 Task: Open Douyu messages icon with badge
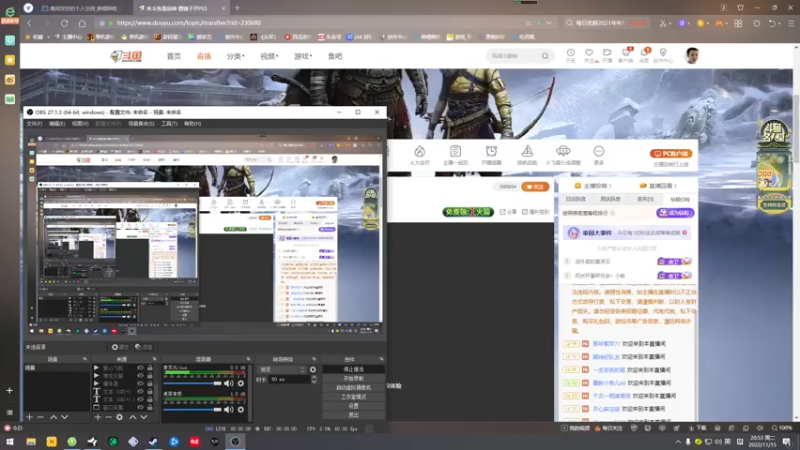coord(644,53)
